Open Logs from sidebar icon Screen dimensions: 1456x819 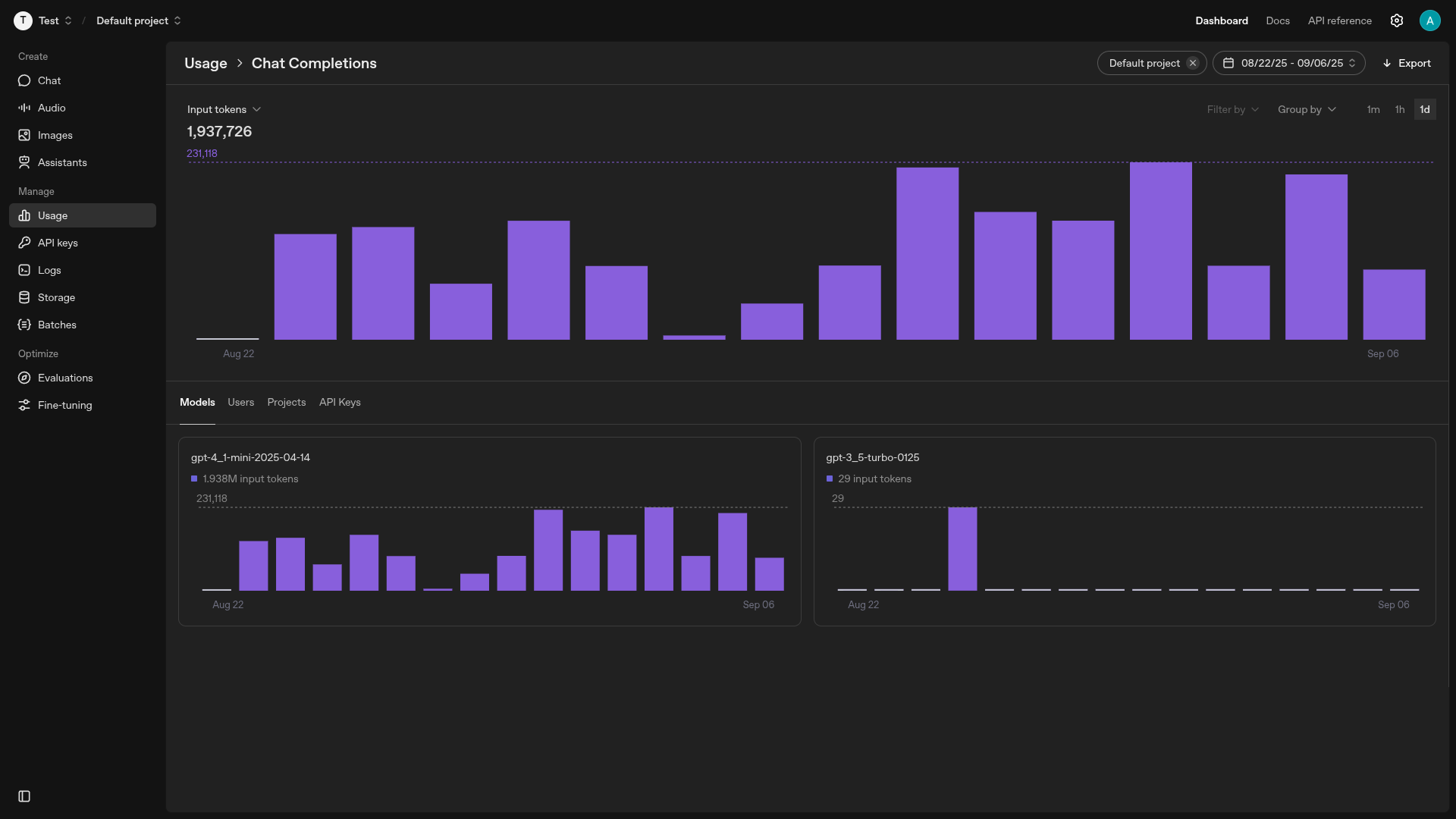[24, 270]
